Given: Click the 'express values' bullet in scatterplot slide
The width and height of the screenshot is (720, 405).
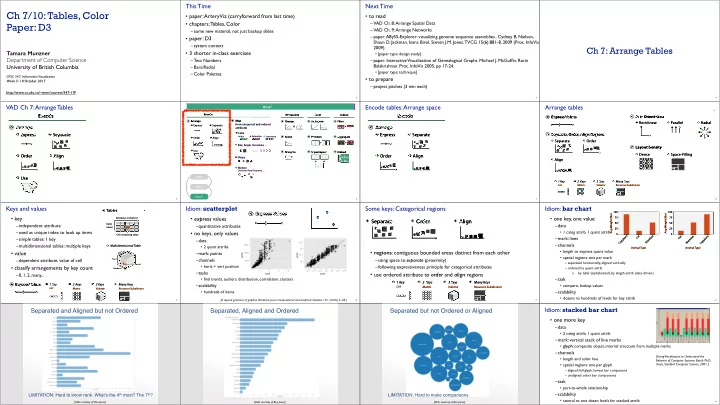Looking at the screenshot, I should coord(208,219).
